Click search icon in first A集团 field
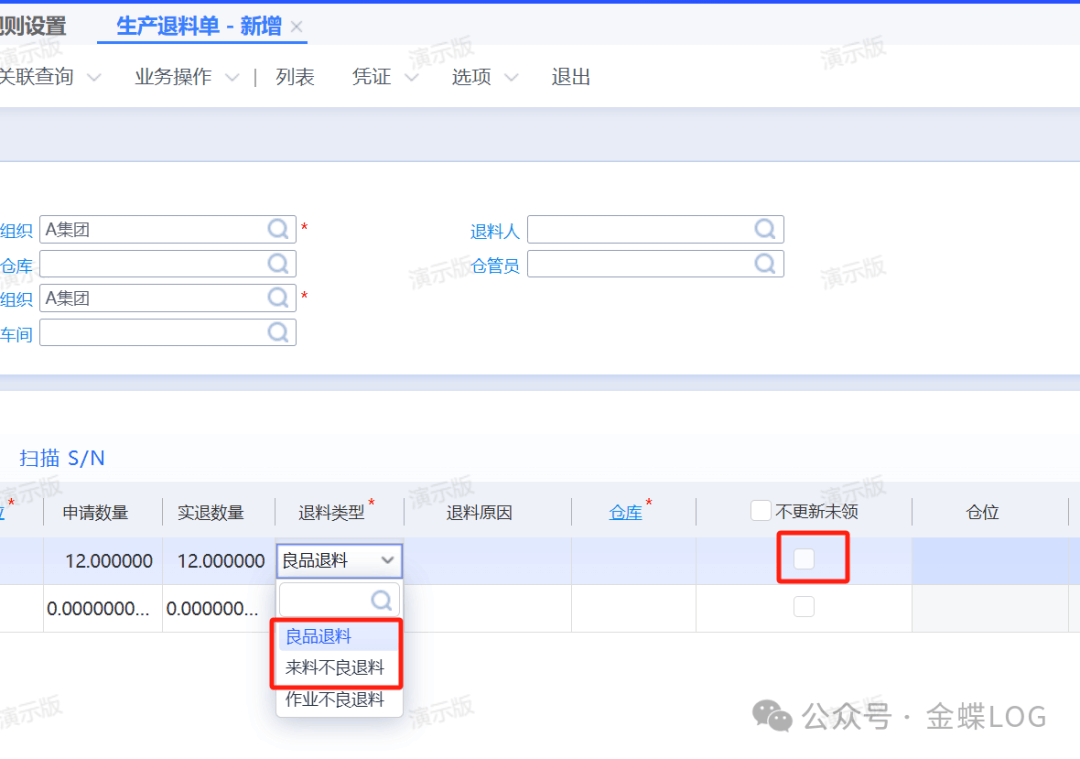This screenshot has height=759, width=1080. (x=278, y=230)
